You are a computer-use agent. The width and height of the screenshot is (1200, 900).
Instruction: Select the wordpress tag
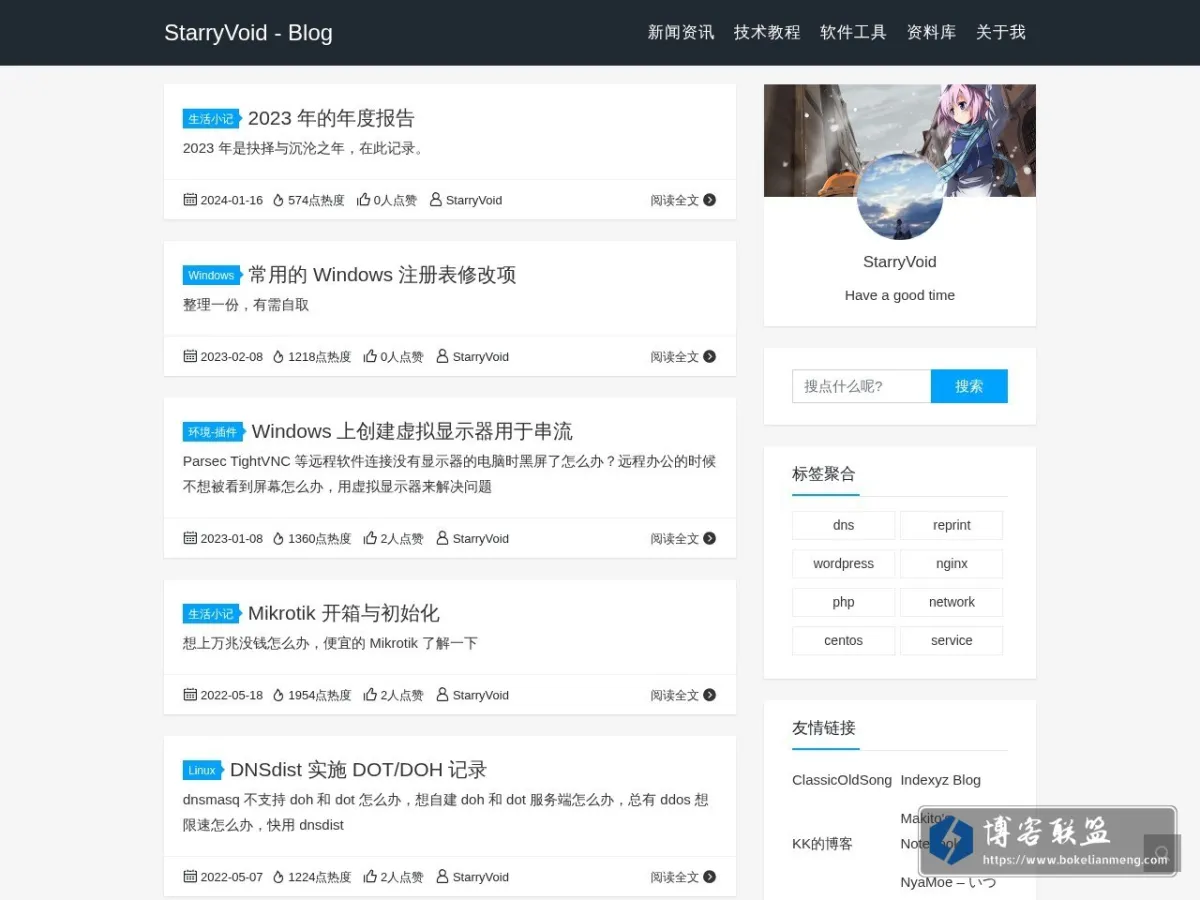pos(844,564)
